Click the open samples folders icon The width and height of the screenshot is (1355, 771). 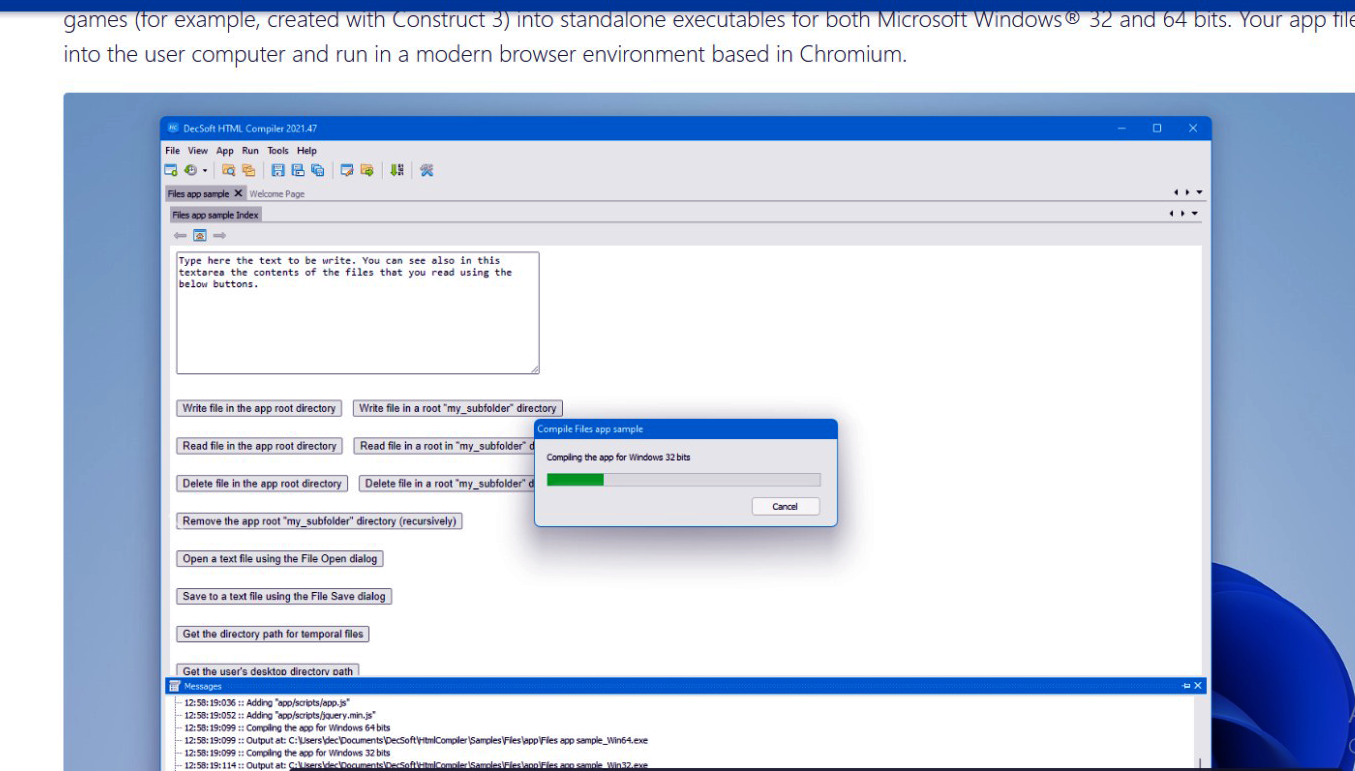[248, 170]
